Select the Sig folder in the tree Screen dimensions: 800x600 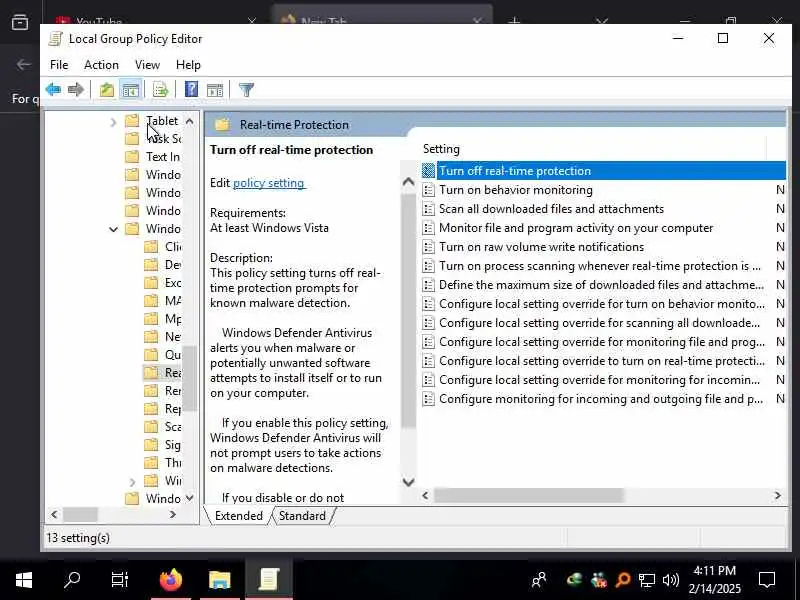[162, 445]
